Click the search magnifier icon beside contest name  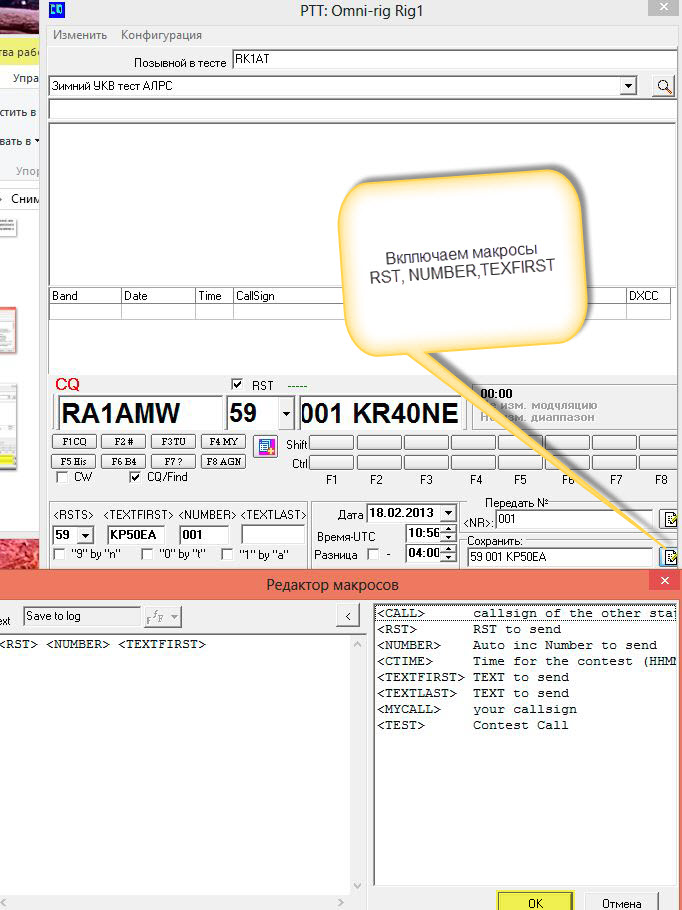point(664,87)
